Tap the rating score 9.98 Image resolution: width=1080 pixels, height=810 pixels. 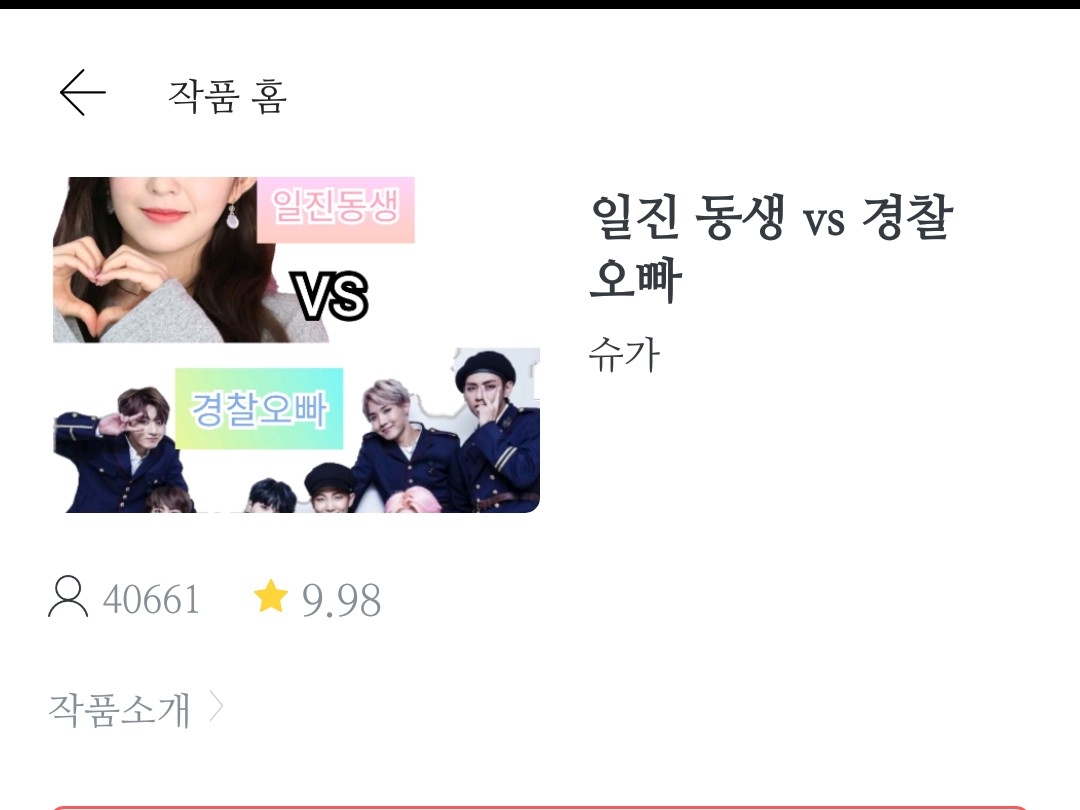(341, 600)
